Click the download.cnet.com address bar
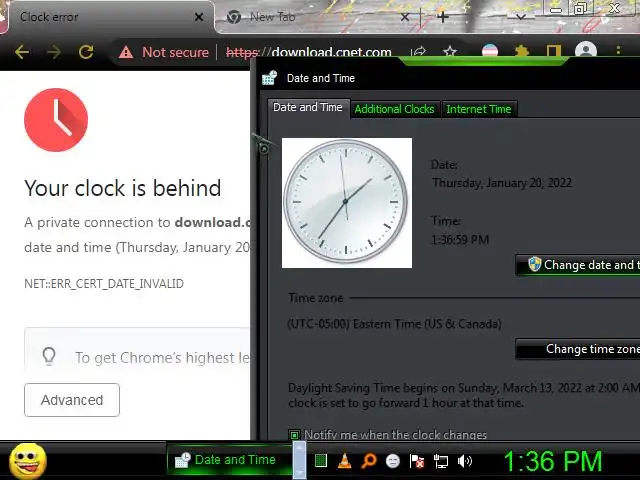Screen dimensions: 640x480 pyautogui.click(x=331, y=52)
